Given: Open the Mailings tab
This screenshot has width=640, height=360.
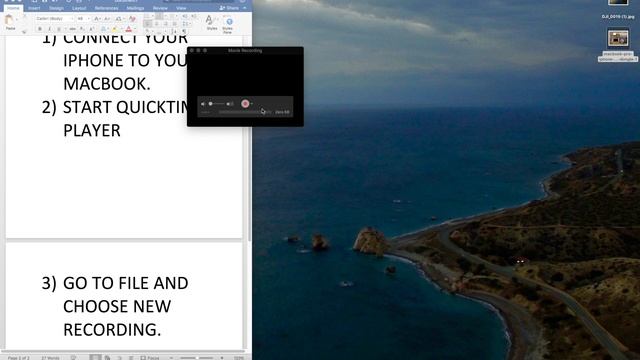Looking at the screenshot, I should 135,8.
